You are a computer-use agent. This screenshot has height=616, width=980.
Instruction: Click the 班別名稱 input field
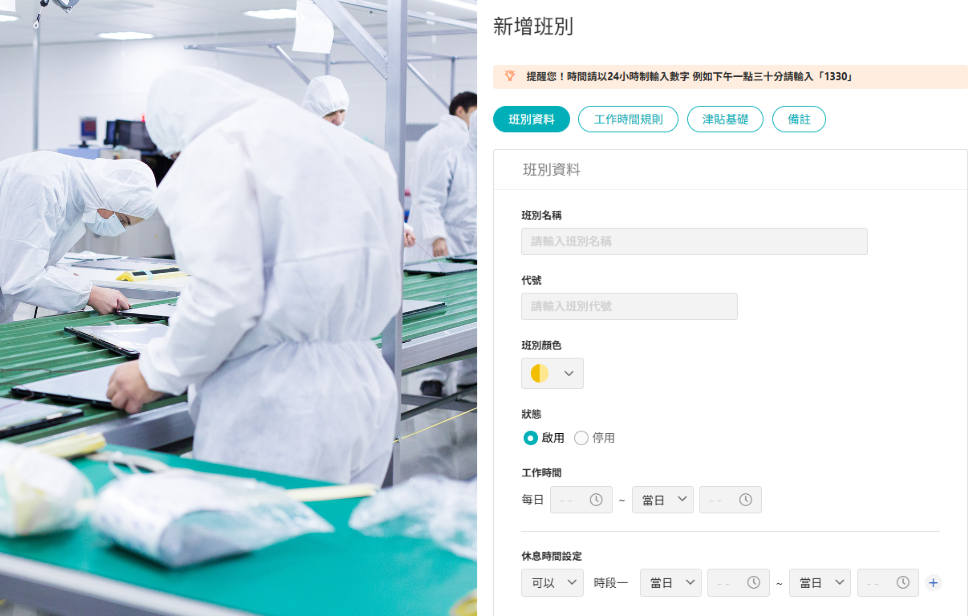tap(694, 241)
